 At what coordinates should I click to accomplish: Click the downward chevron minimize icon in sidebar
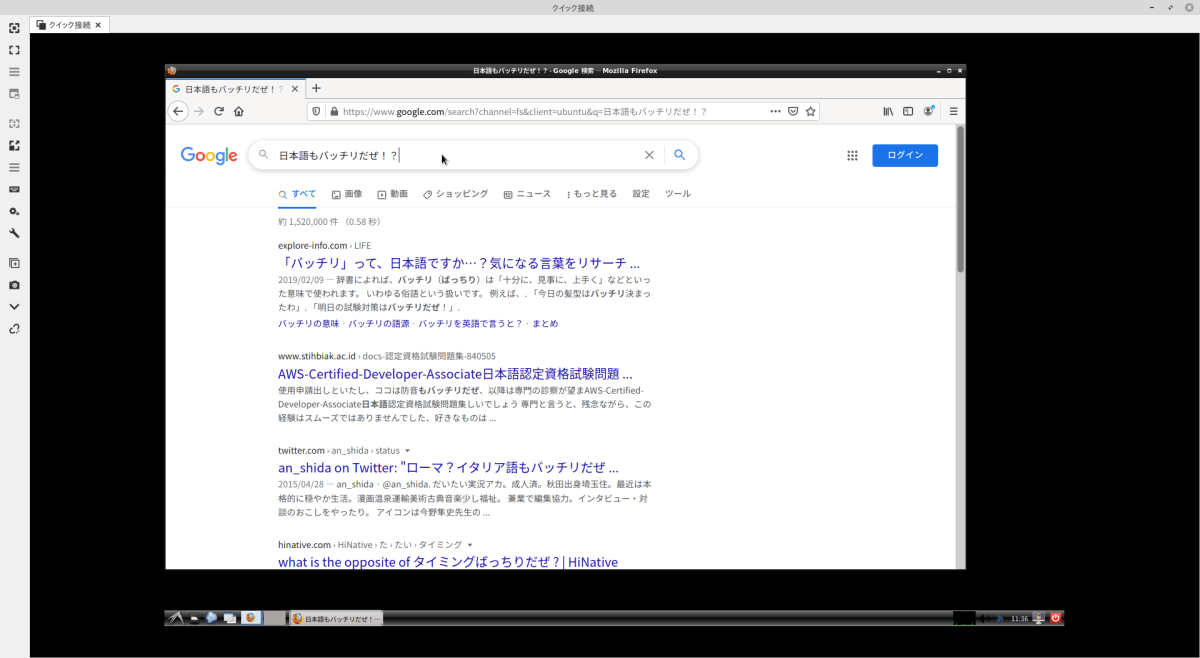click(x=14, y=307)
